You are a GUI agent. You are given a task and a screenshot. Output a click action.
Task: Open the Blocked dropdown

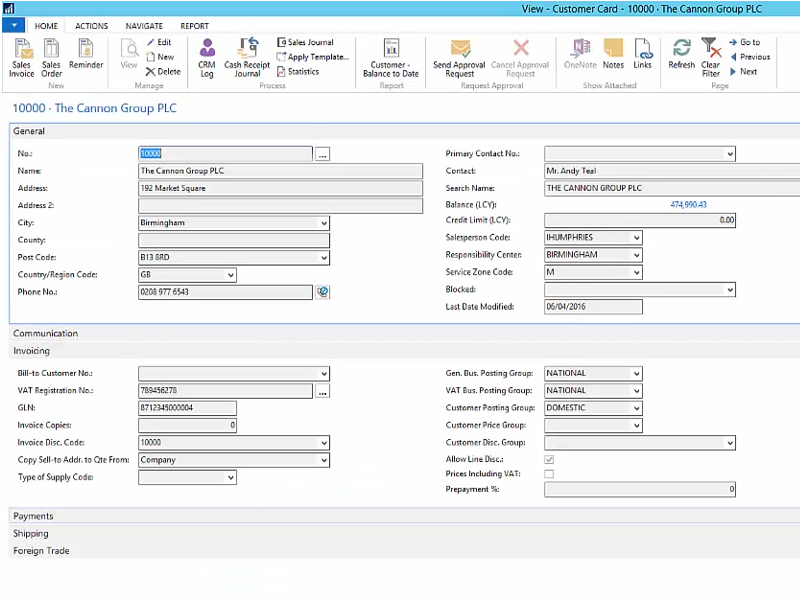(730, 290)
